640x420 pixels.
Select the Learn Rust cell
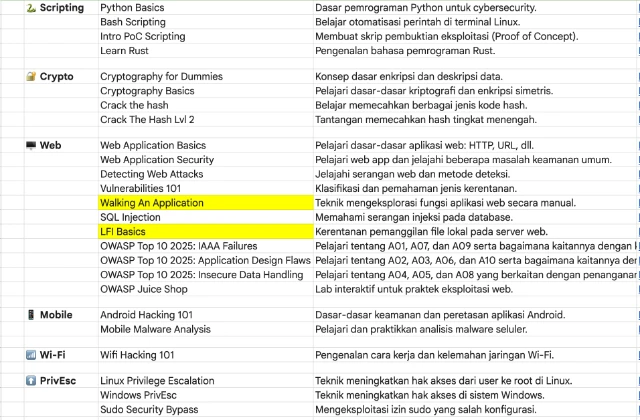206,51
